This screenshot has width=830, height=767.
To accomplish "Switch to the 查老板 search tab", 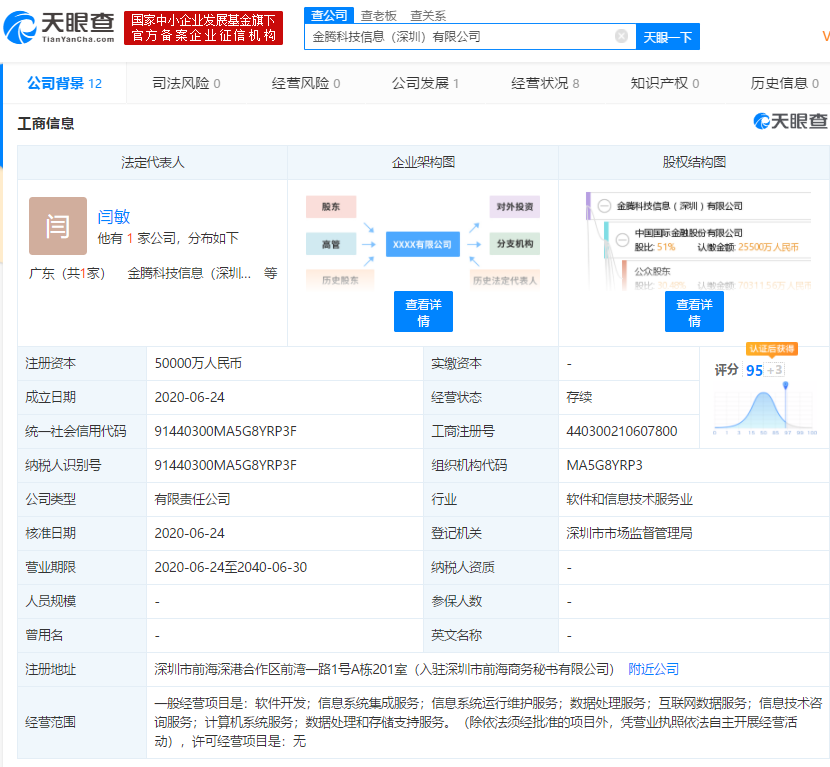I will coord(378,16).
